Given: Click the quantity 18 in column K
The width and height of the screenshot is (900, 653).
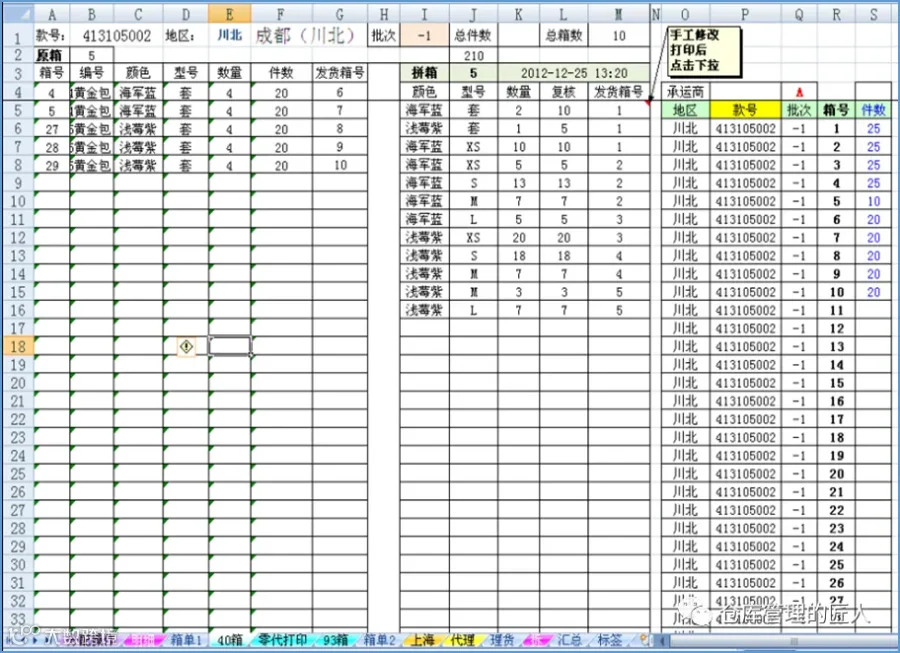Looking at the screenshot, I should click(519, 256).
